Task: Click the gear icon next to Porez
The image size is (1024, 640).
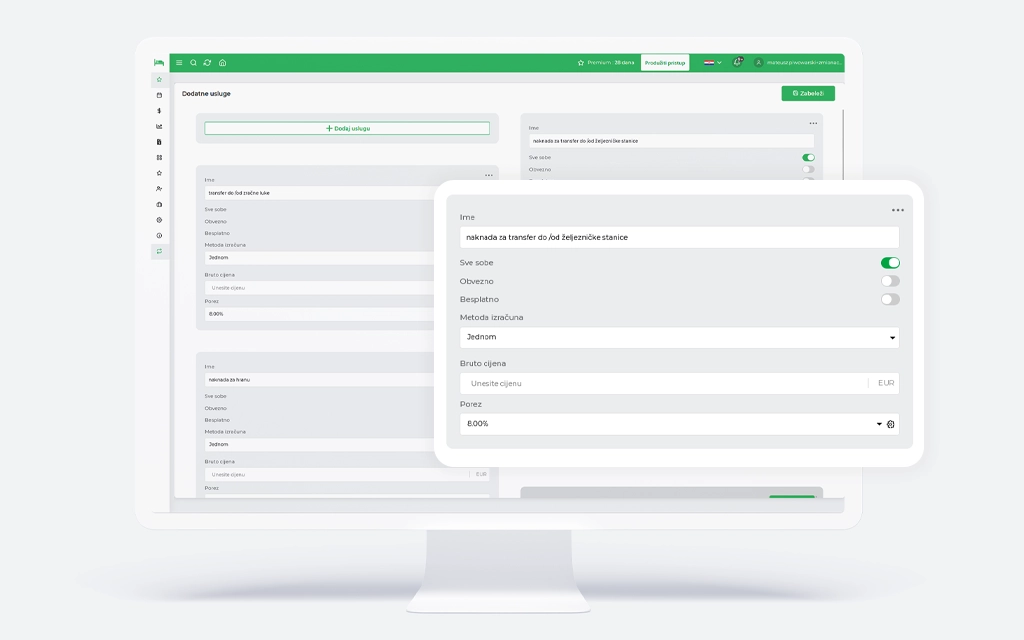Action: click(891, 425)
